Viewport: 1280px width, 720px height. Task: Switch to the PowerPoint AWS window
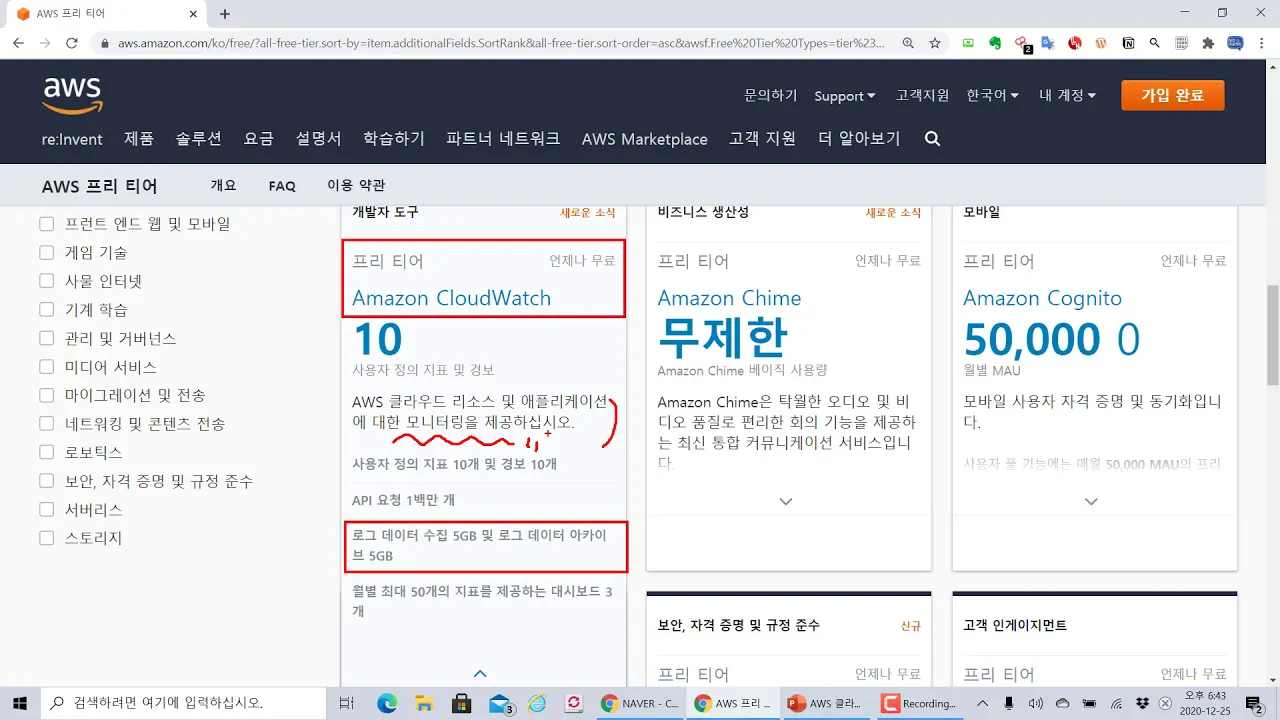click(x=825, y=703)
